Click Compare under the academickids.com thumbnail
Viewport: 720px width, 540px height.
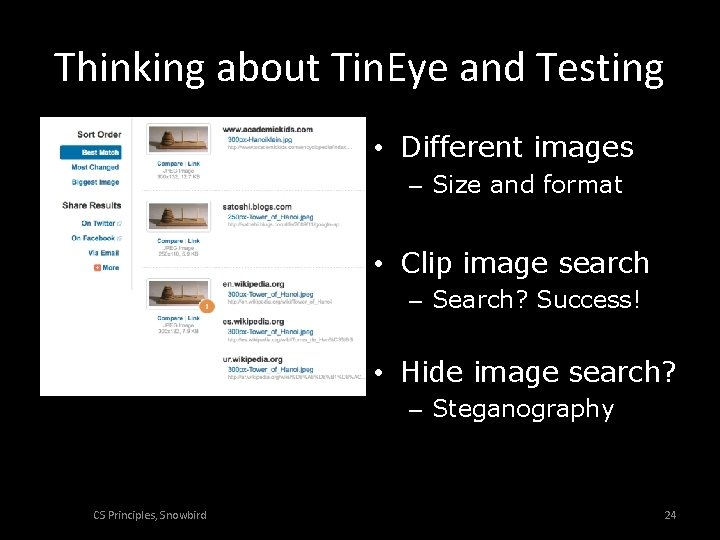point(170,163)
